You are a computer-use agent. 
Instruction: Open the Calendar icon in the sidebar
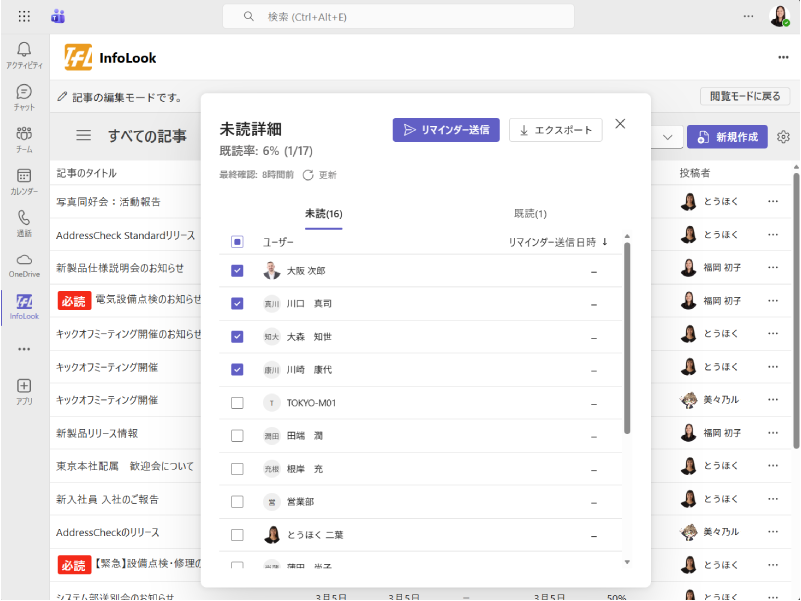point(24,180)
